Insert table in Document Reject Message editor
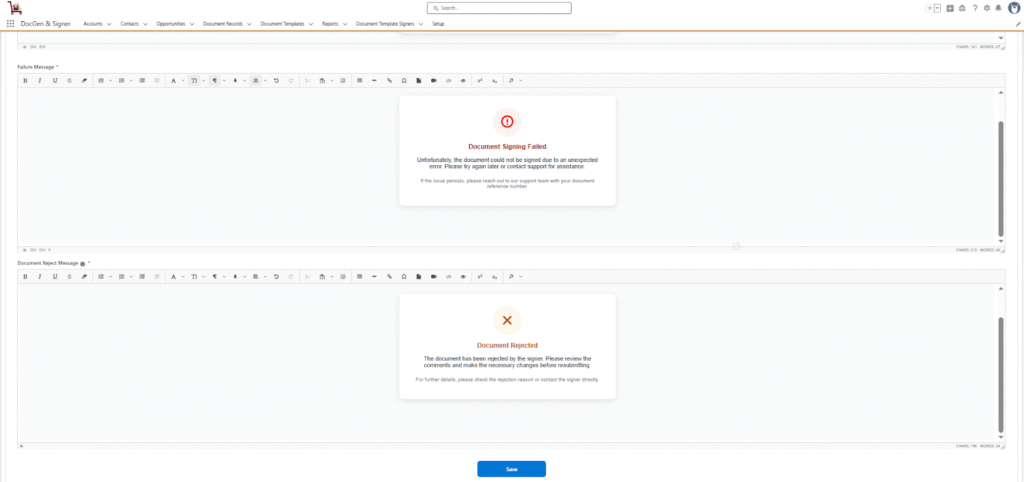 [x=359, y=276]
